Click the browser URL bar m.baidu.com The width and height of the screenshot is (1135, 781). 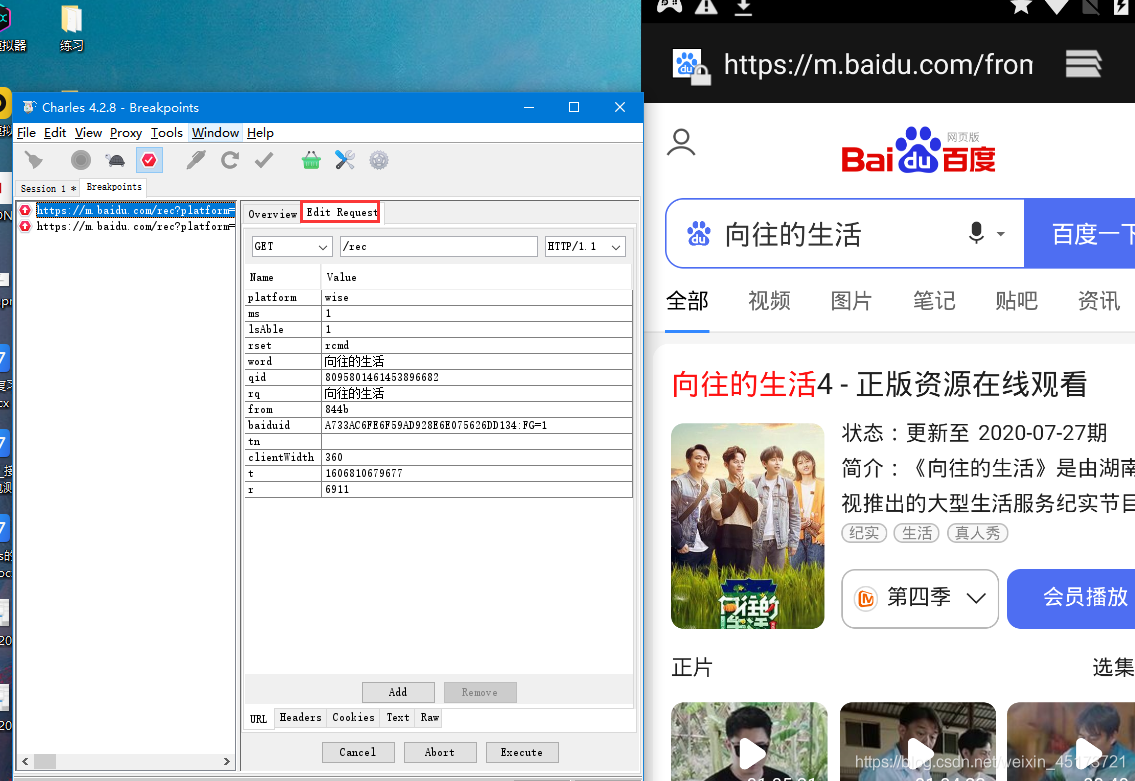click(878, 65)
